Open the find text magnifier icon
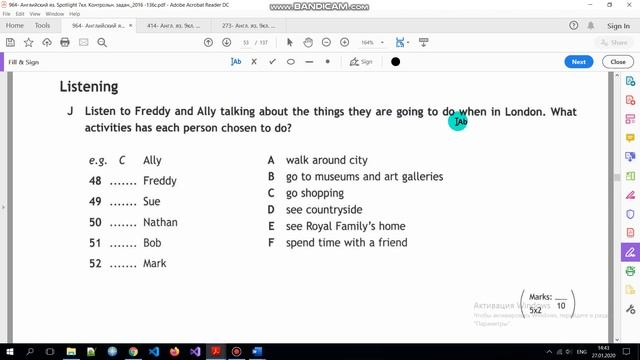This screenshot has height=360, width=640. [102, 42]
